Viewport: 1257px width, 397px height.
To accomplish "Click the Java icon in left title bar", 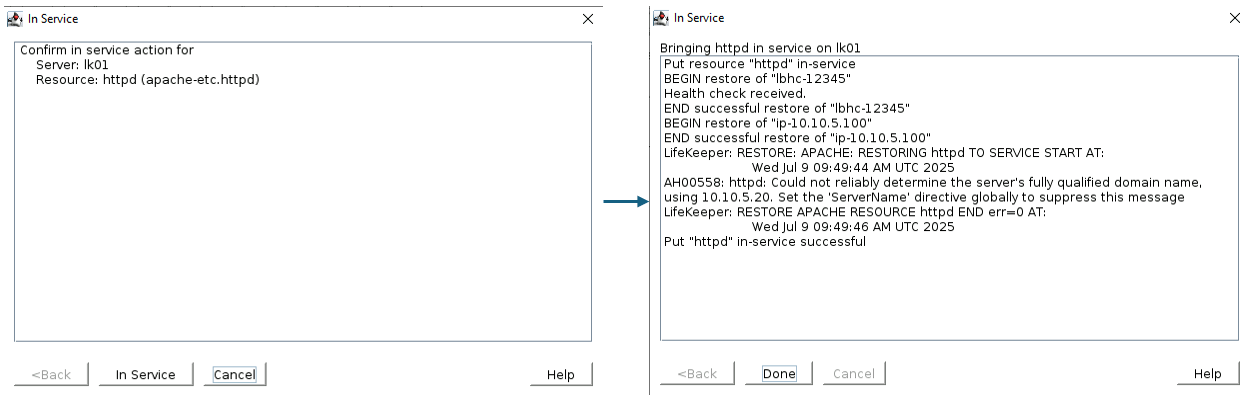I will click(x=15, y=19).
